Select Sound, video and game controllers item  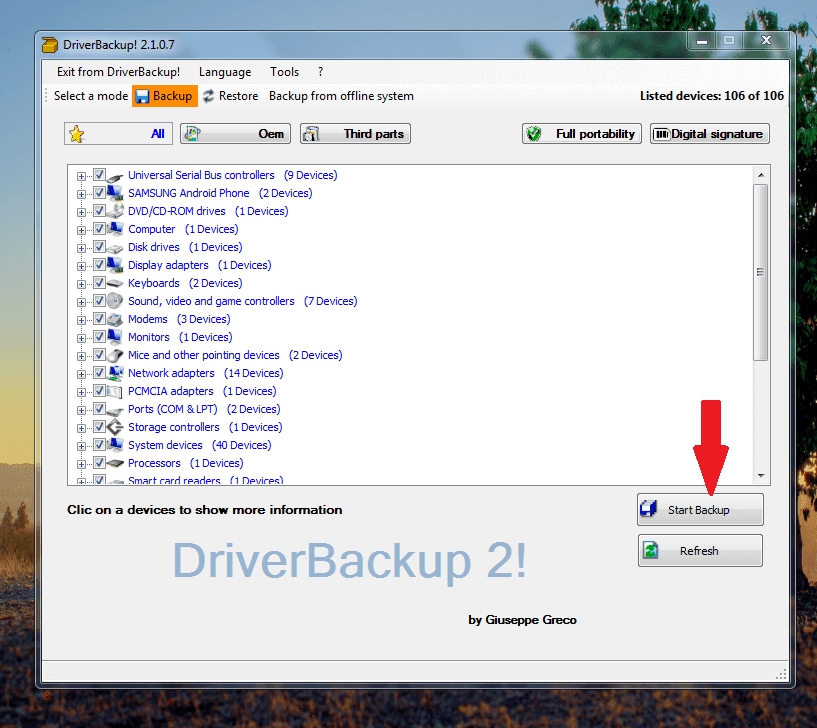pyautogui.click(x=211, y=301)
